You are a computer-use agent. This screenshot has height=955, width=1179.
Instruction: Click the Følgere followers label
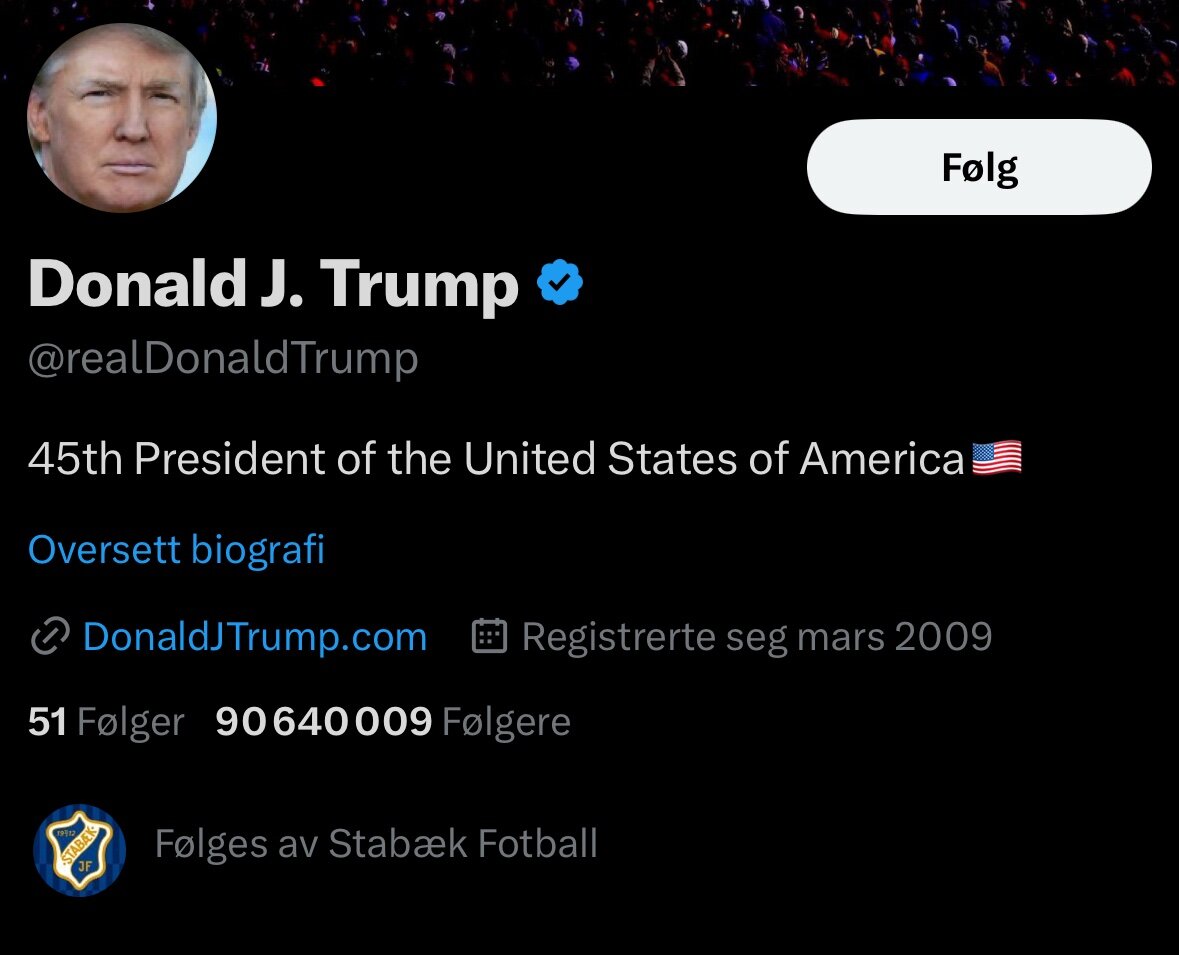click(x=506, y=723)
